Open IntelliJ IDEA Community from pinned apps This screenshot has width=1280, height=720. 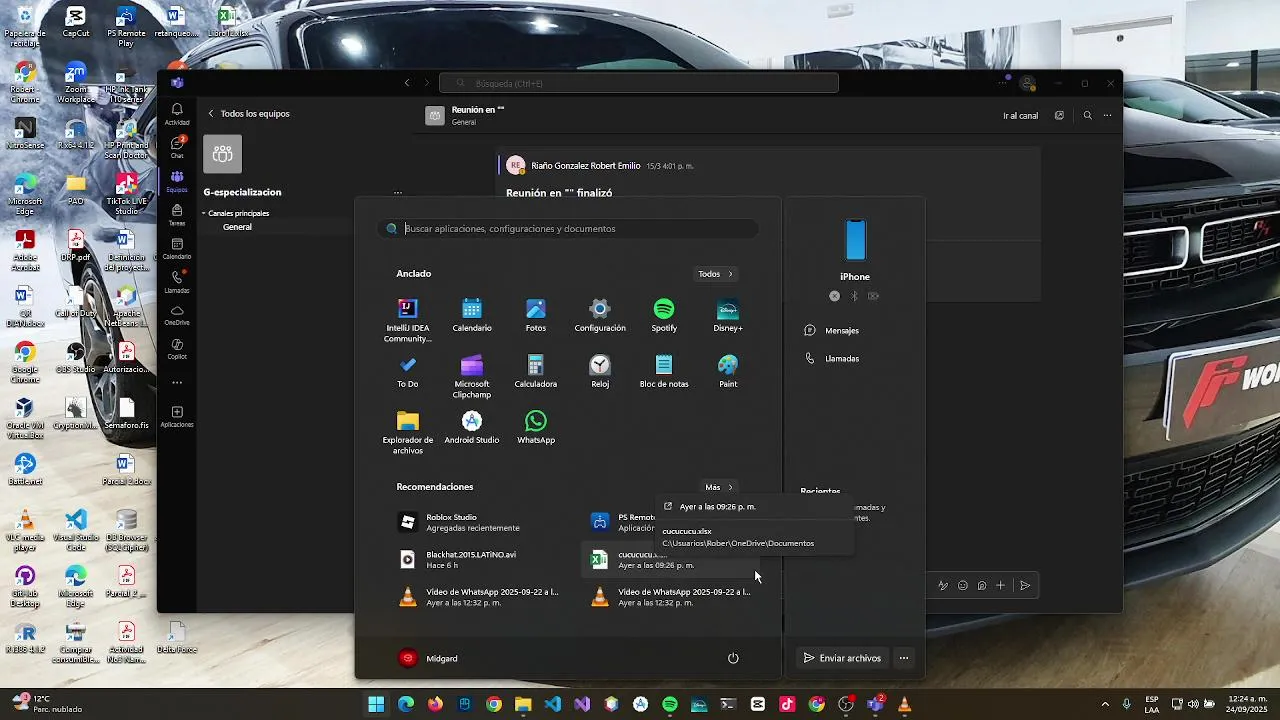click(x=407, y=320)
